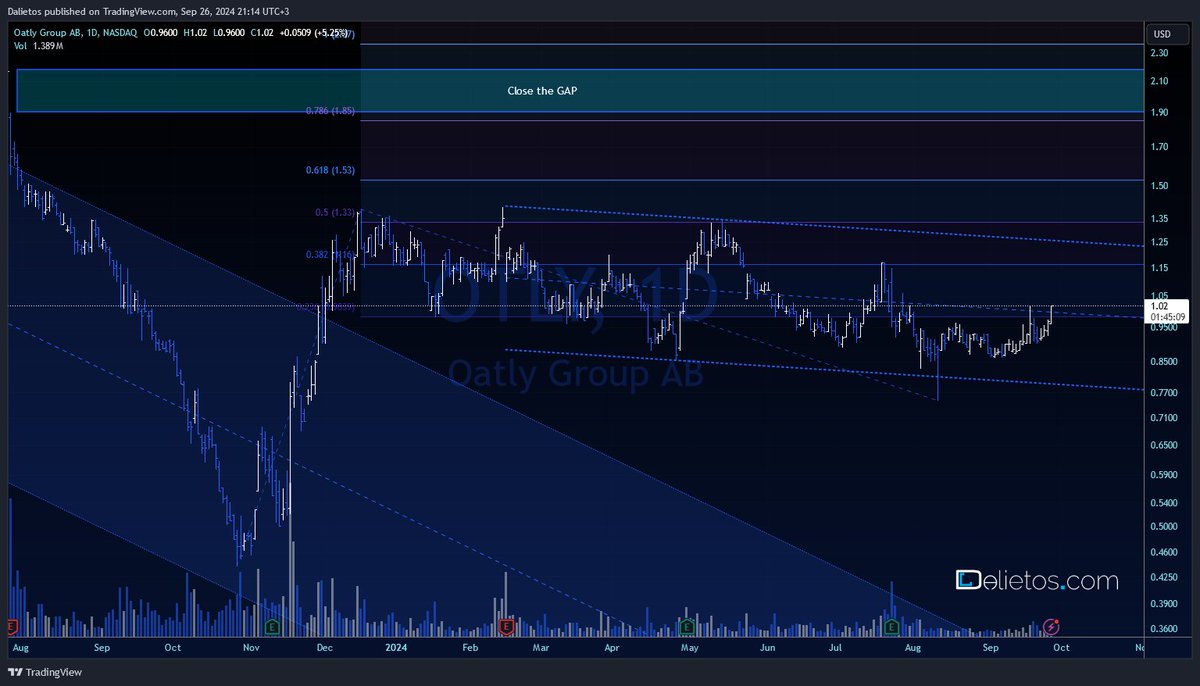Click the 01:45:09 bar countdown timer
Viewport: 1200px width, 686px height.
pos(1167,317)
